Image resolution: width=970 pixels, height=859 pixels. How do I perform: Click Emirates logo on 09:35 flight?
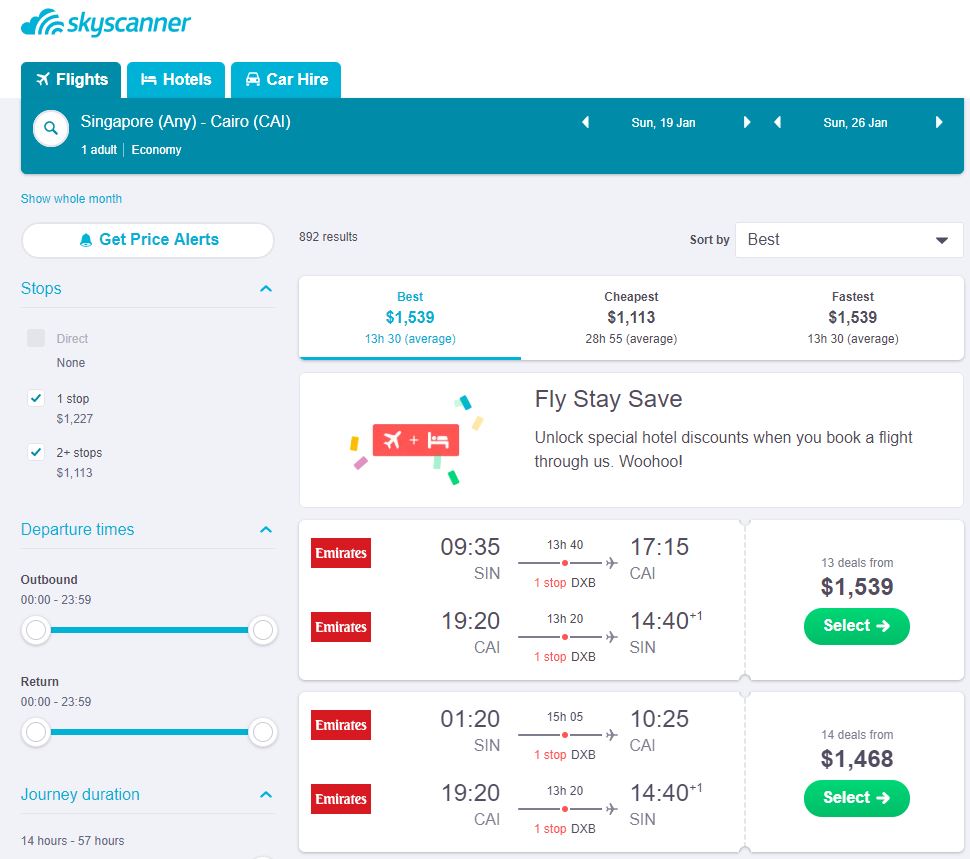pyautogui.click(x=341, y=553)
